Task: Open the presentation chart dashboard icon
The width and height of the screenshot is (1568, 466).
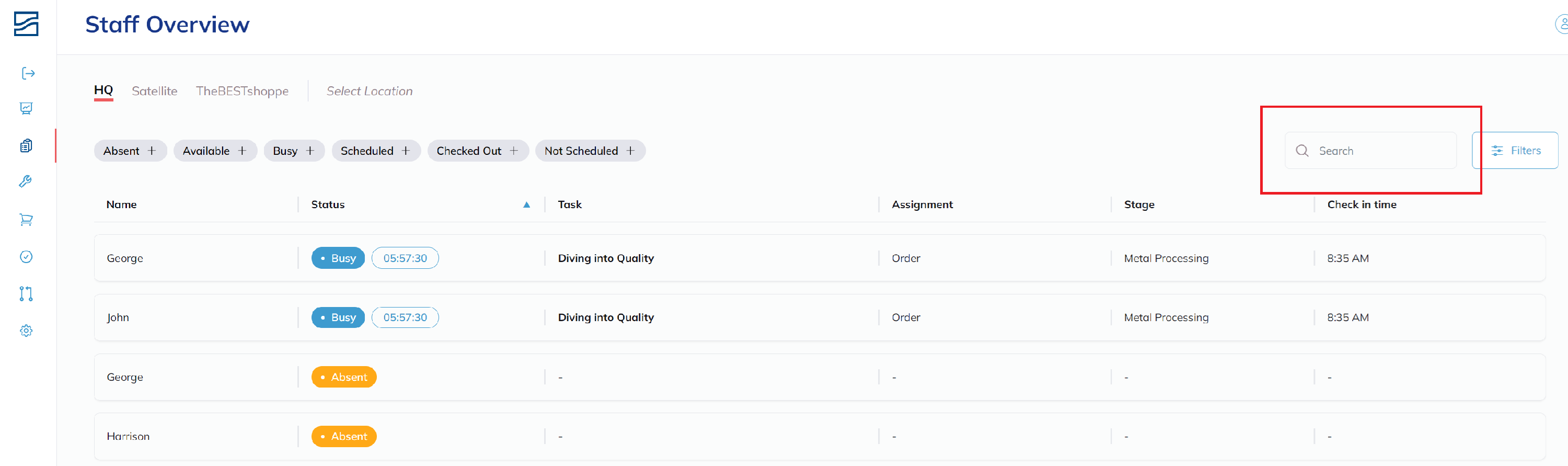Action: pos(26,108)
